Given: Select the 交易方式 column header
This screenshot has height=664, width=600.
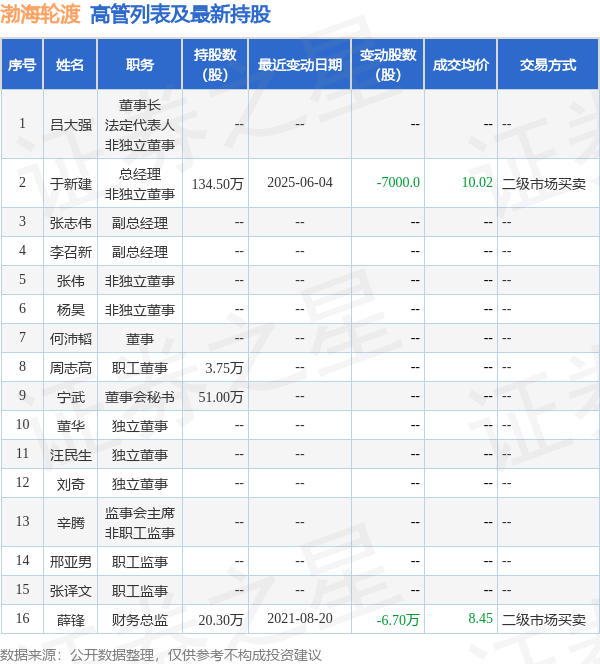Looking at the screenshot, I should click(548, 65).
